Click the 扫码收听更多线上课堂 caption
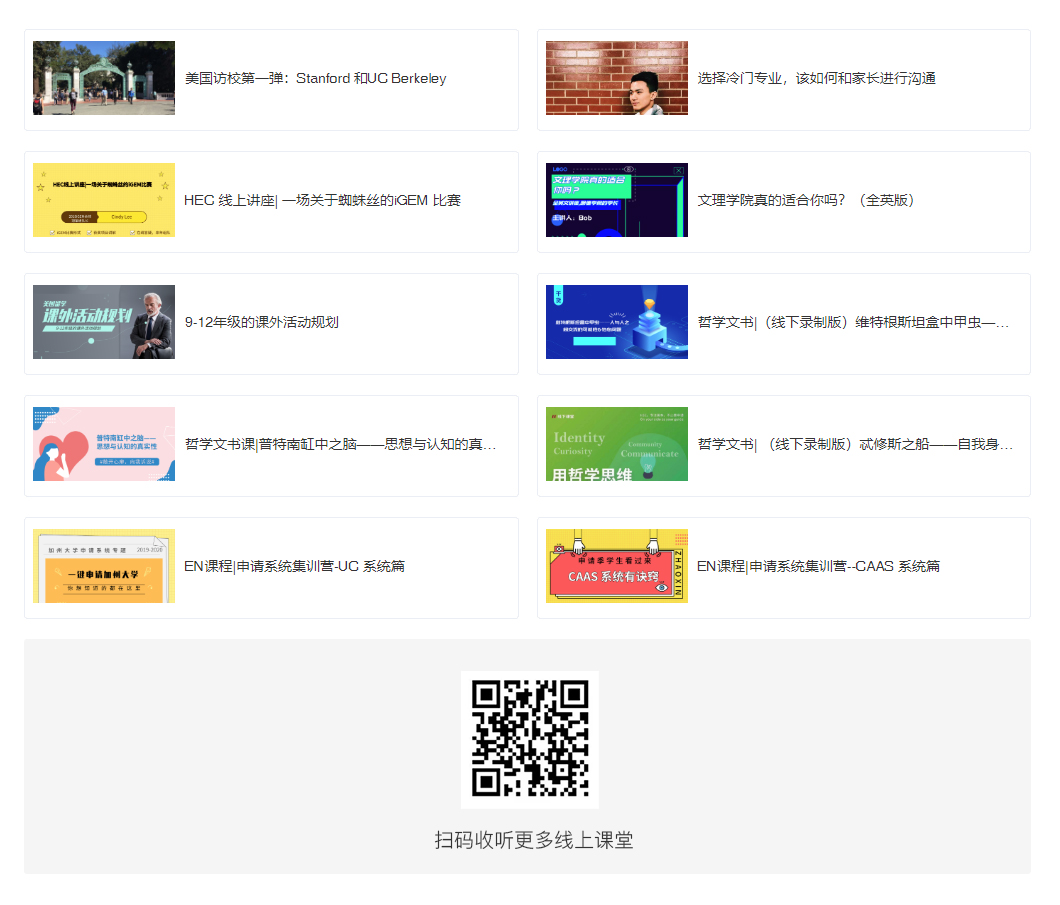The width and height of the screenshot is (1060, 905). [x=533, y=840]
